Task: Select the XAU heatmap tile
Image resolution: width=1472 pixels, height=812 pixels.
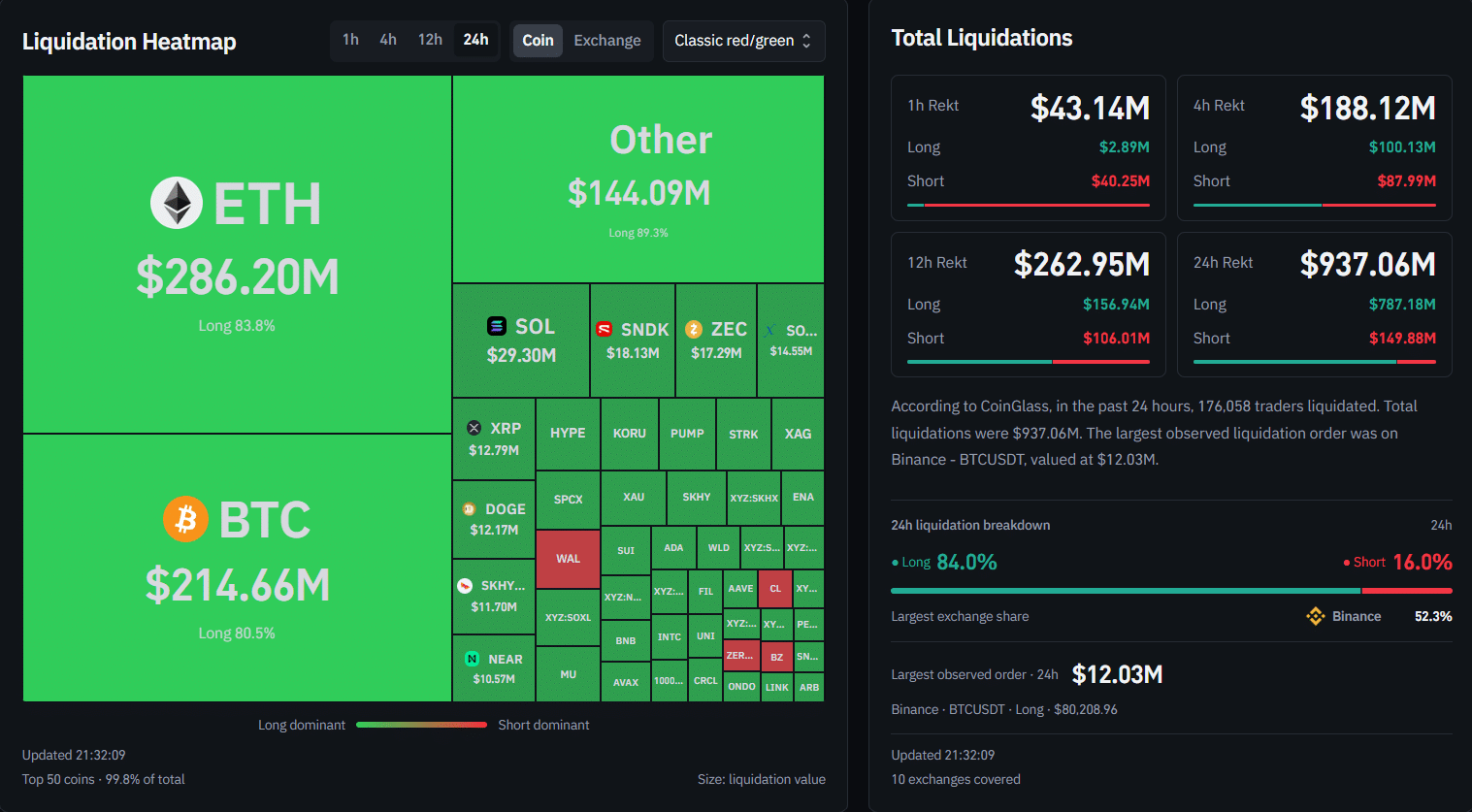Action: [x=634, y=498]
